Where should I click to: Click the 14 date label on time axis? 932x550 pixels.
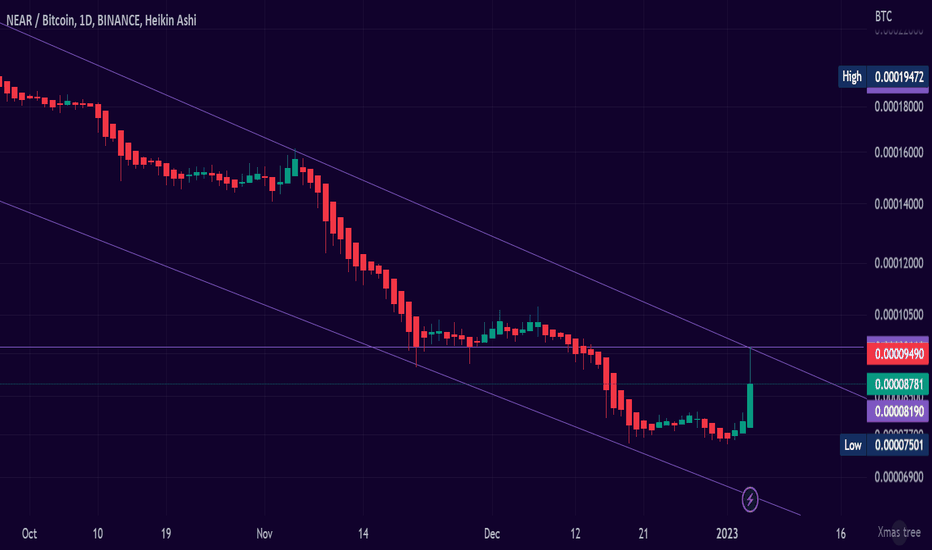coord(363,533)
